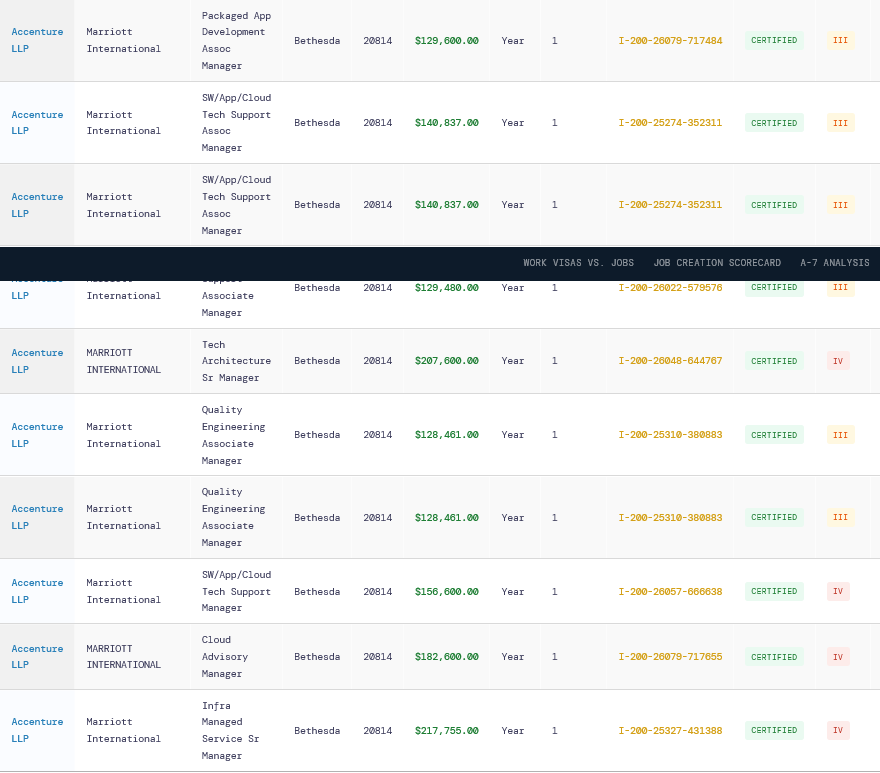Open the Work Visas vs. Jobs nav item

tap(578, 263)
